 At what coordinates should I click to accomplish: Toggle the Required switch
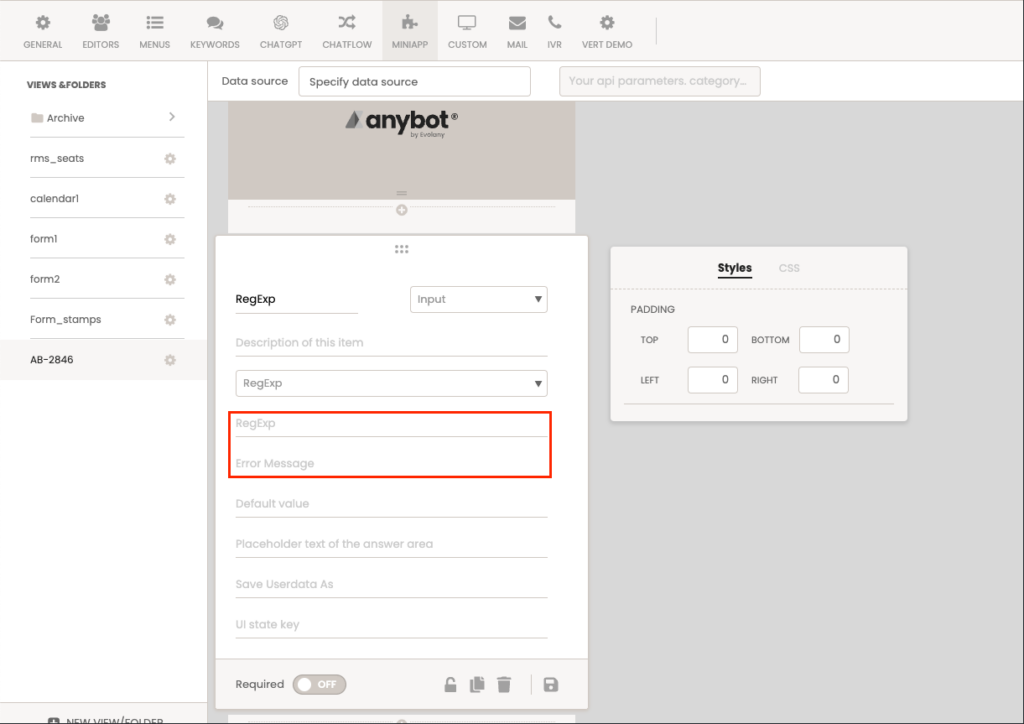click(x=319, y=685)
